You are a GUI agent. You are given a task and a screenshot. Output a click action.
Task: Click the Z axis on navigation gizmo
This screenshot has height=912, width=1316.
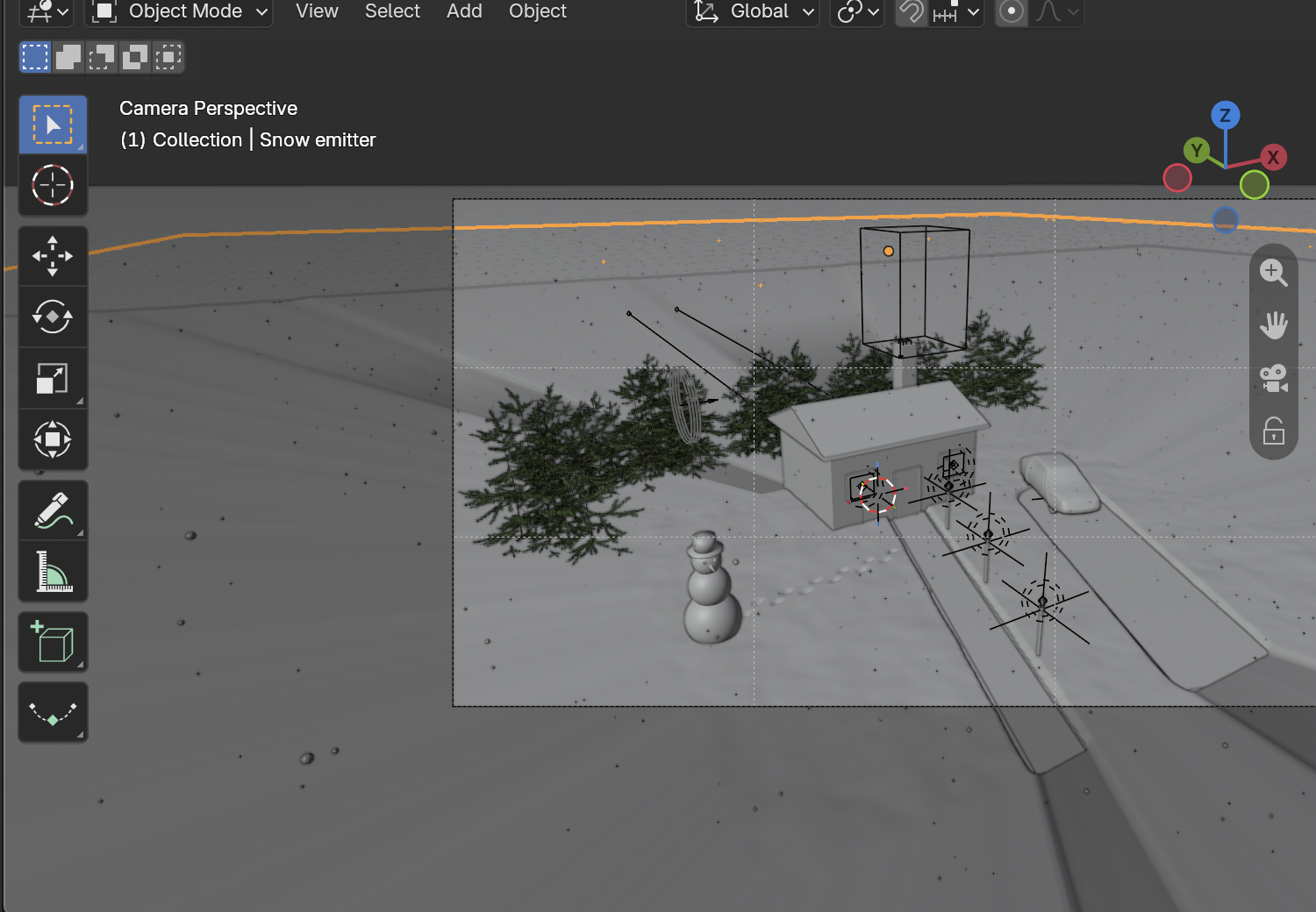[1225, 115]
